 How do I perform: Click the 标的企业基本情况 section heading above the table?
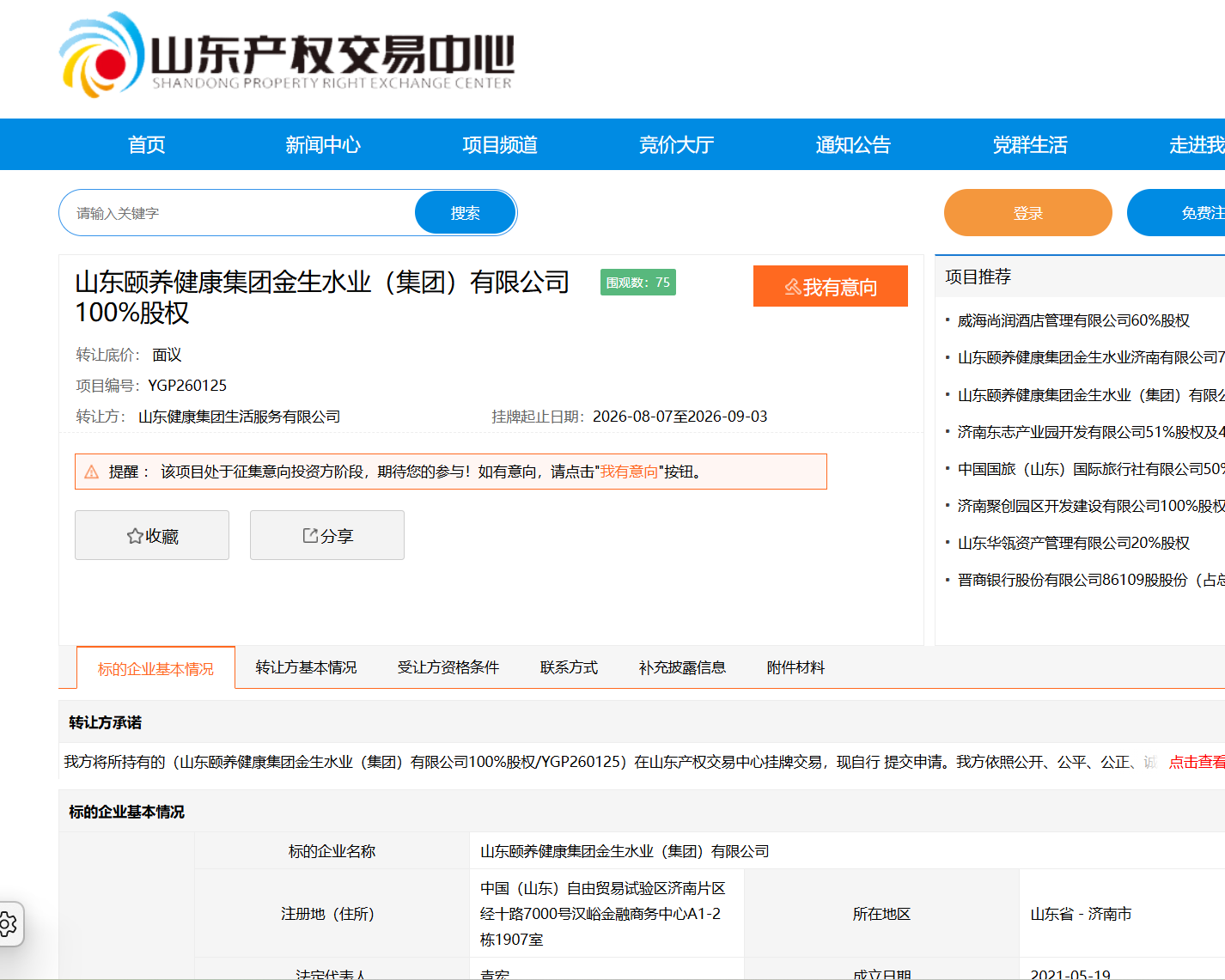click(126, 812)
